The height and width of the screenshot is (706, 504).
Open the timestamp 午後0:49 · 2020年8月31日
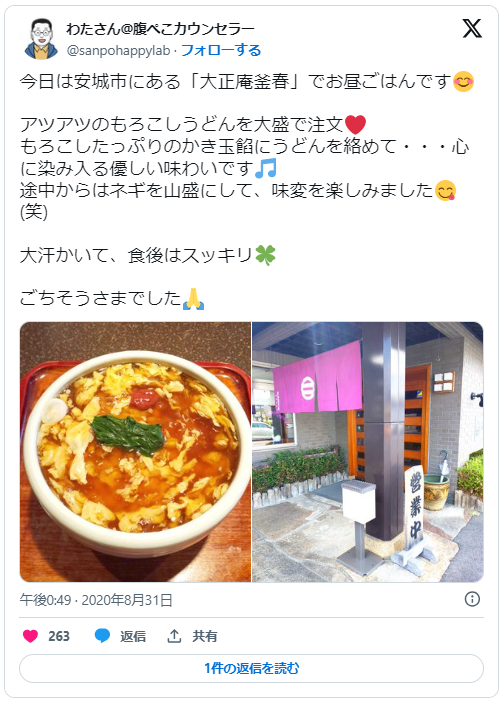(x=96, y=600)
